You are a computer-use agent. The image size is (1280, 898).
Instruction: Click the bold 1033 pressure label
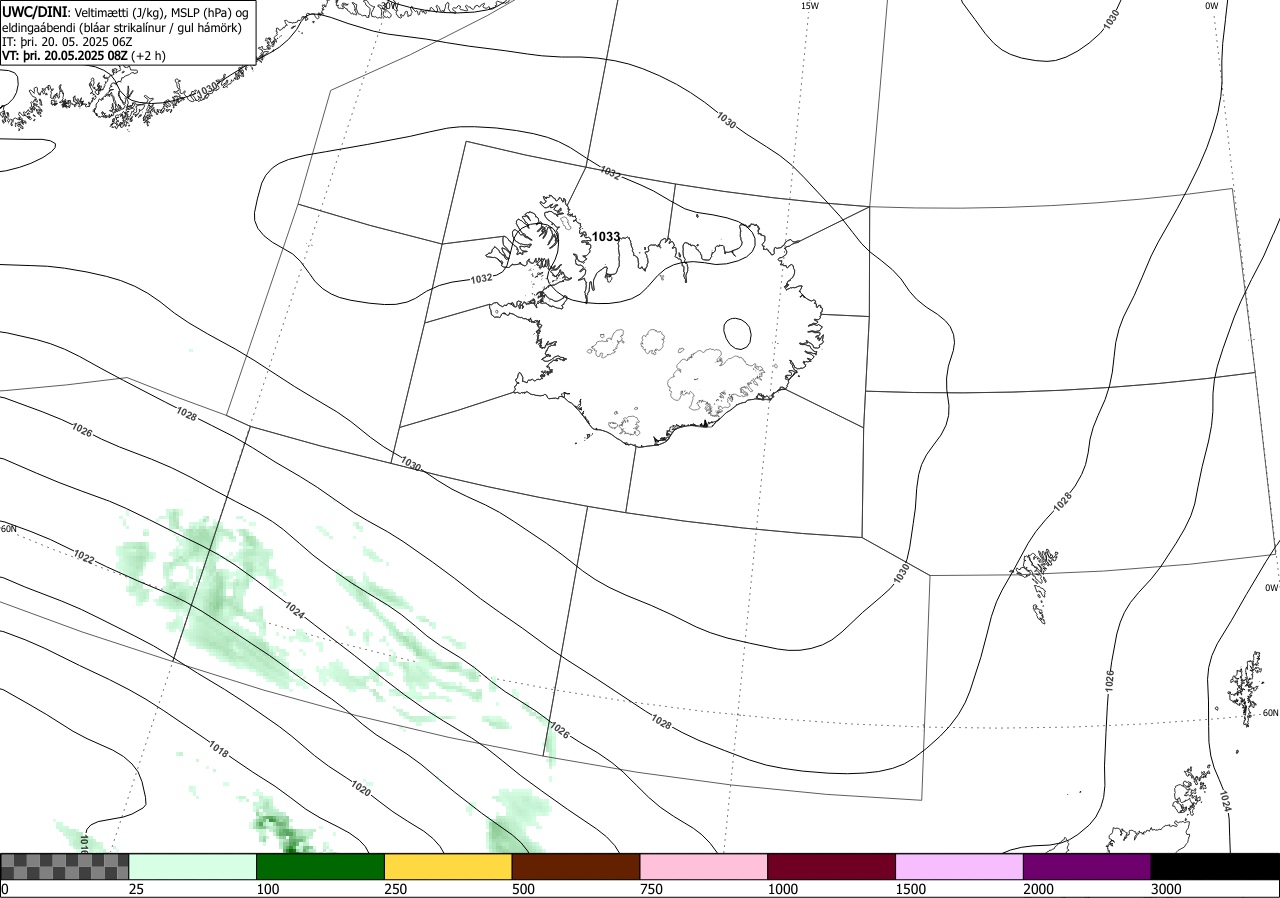tap(606, 237)
